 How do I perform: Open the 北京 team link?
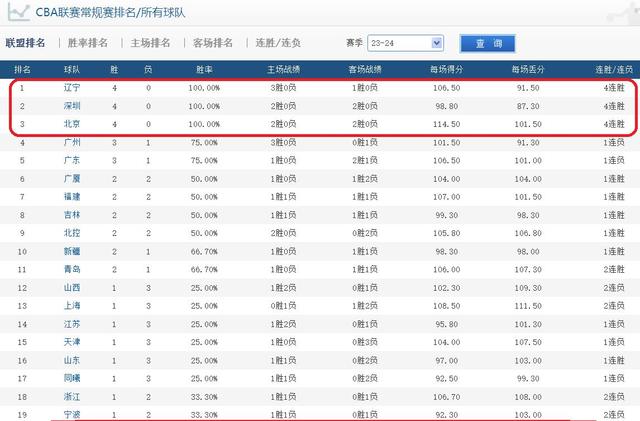coord(72,124)
